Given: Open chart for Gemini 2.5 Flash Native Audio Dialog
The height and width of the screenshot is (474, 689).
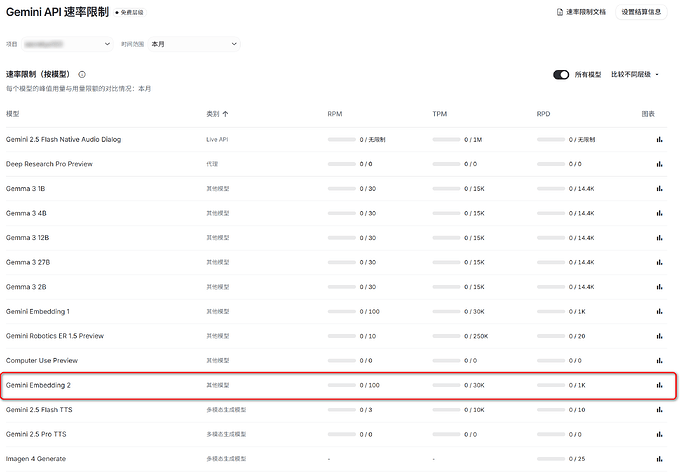Looking at the screenshot, I should (x=659, y=140).
